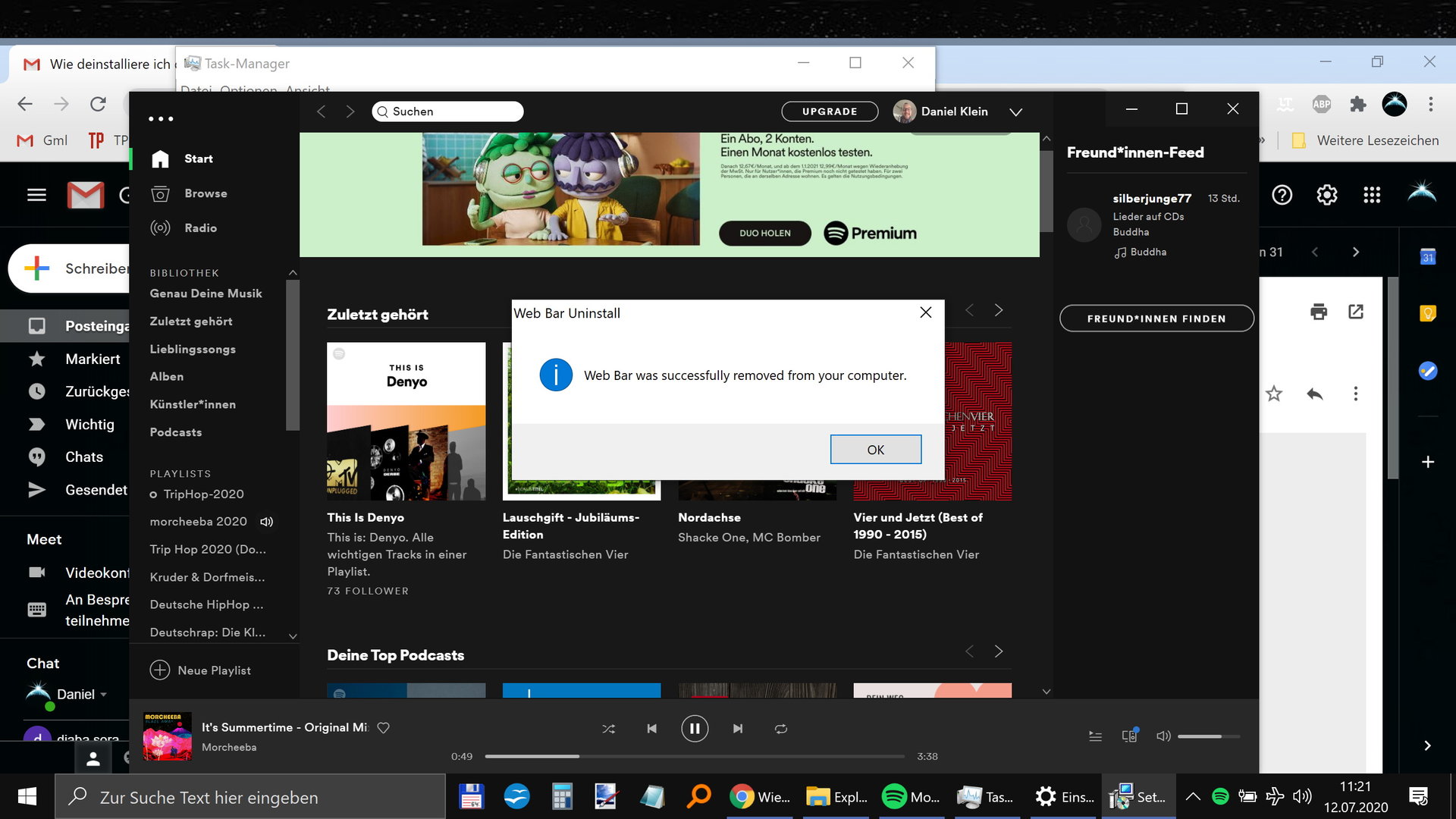Open Nordachse album title

709,517
